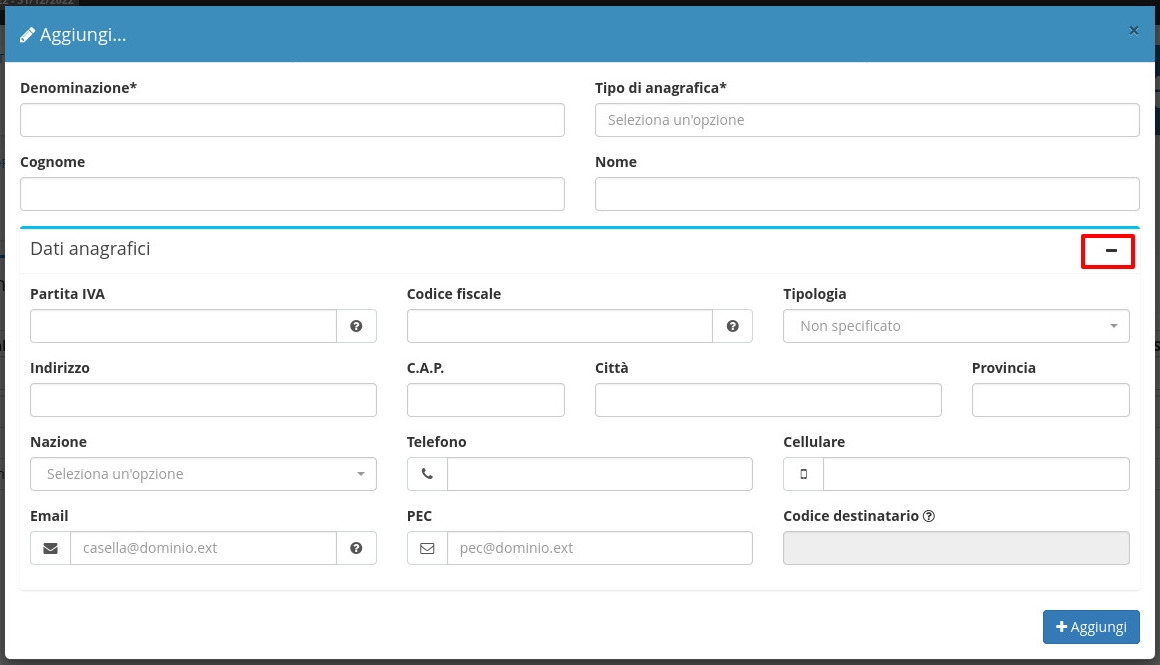
Task: Click the Codice fiscale help question icon
Action: (x=732, y=326)
